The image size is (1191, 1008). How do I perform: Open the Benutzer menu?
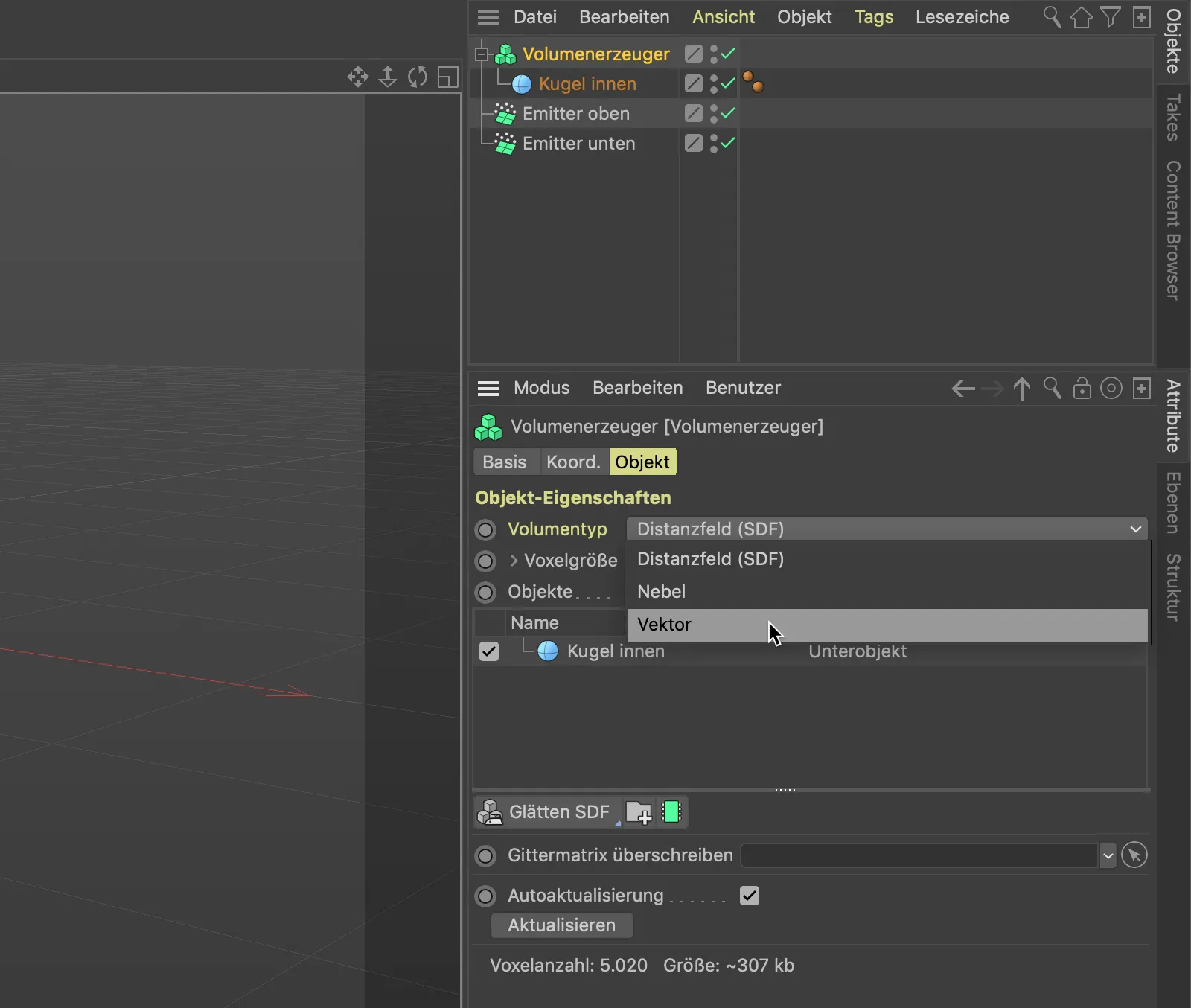click(743, 388)
